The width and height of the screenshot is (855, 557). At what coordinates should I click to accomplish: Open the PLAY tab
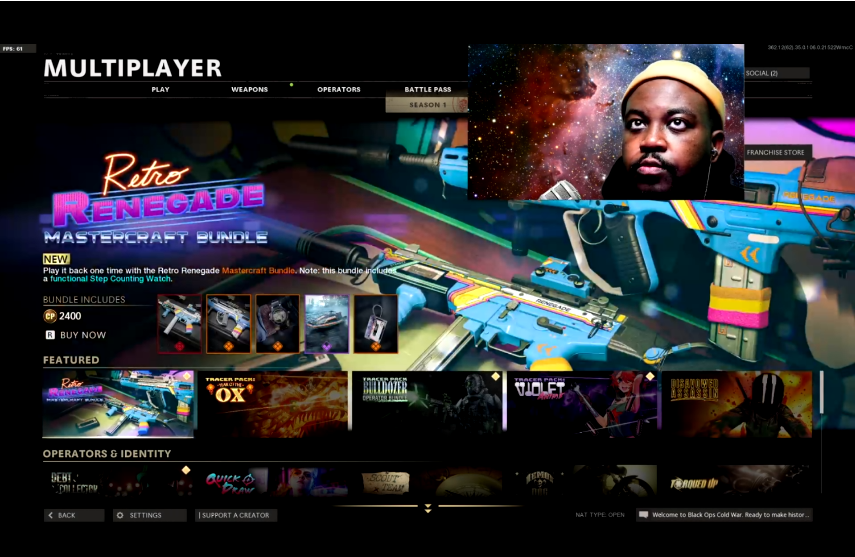160,89
